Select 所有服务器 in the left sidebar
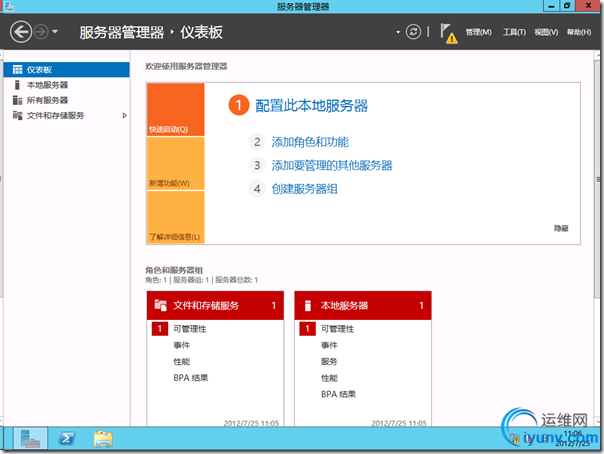Image resolution: width=604 pixels, height=454 pixels. click(67, 101)
